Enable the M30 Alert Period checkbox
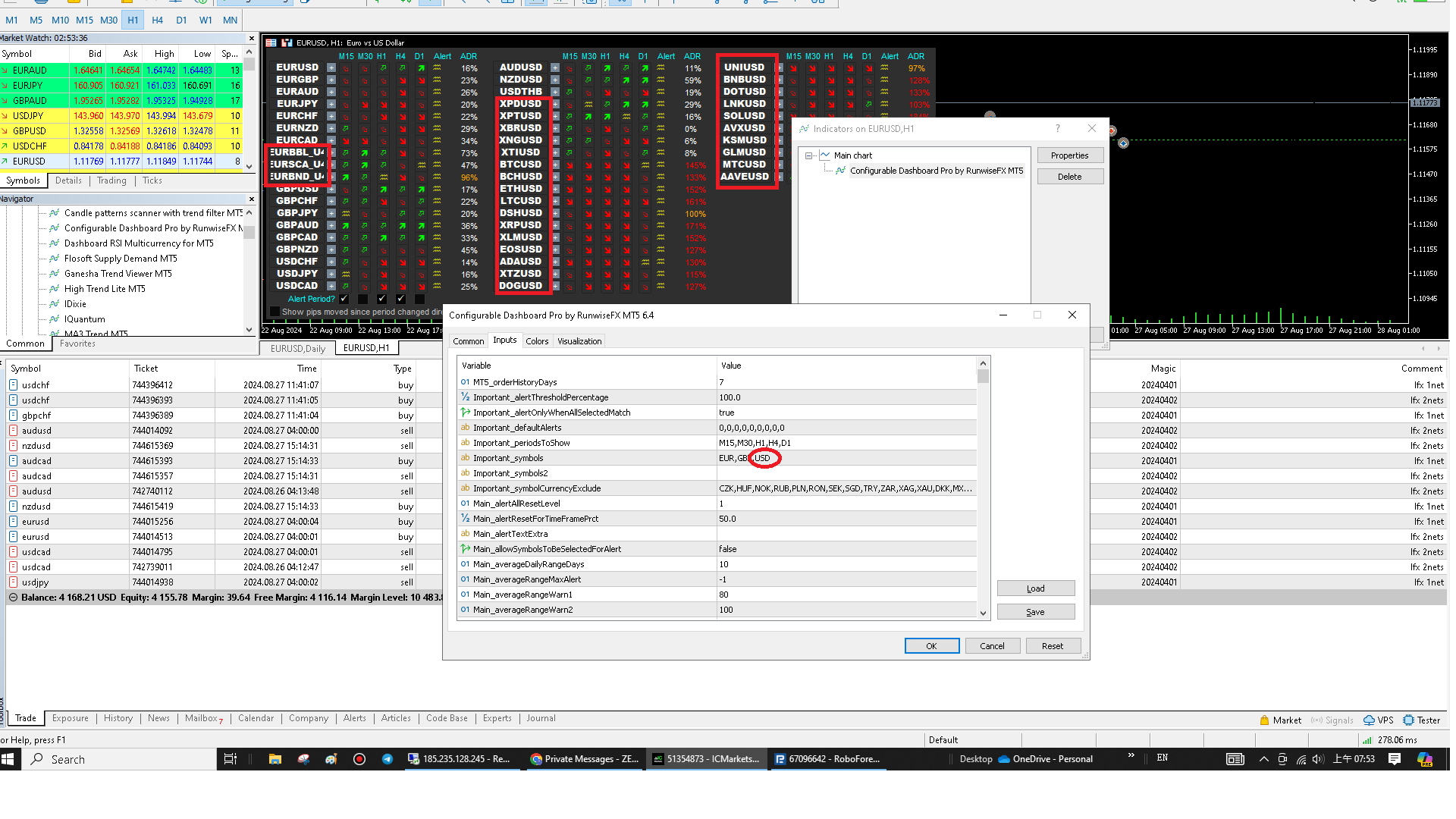The width and height of the screenshot is (1456, 819). pyautogui.click(x=363, y=299)
